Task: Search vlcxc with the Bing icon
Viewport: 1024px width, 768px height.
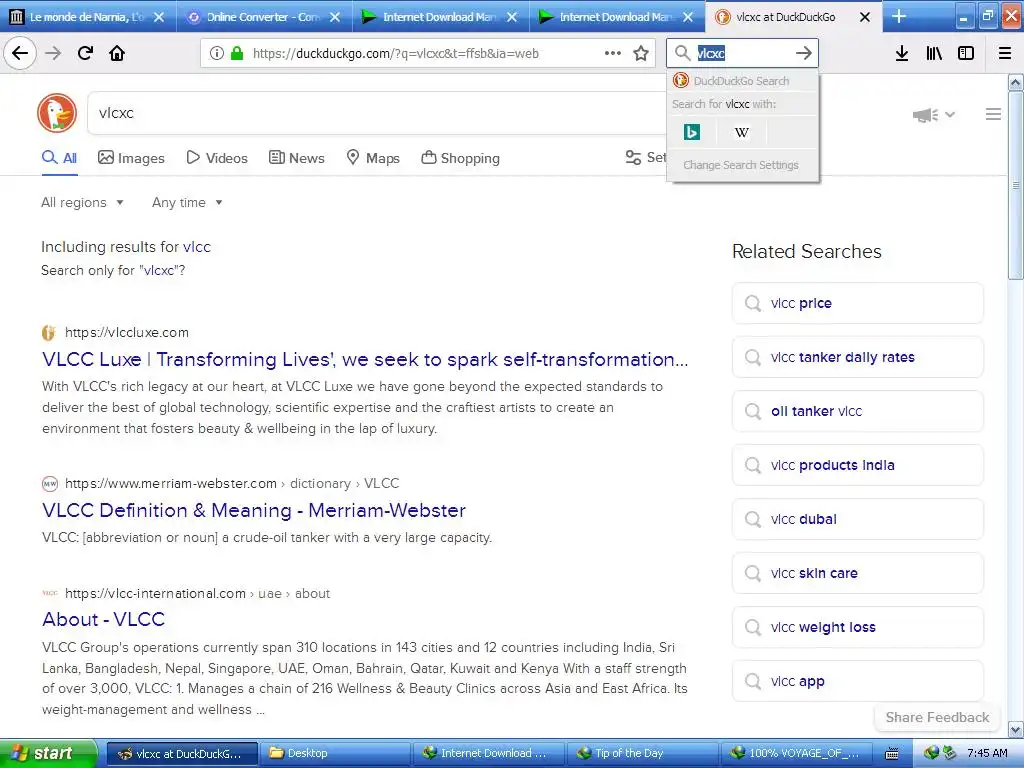Action: (692, 132)
